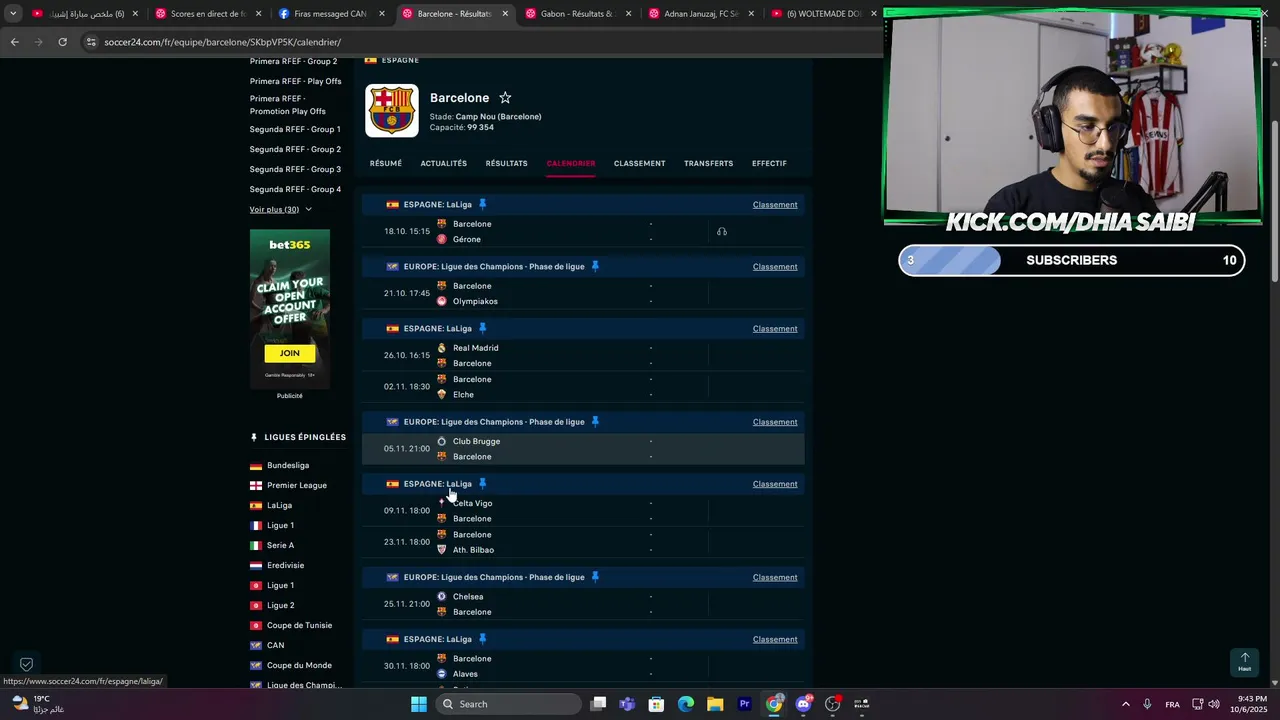This screenshot has height=720, width=1280.
Task: Open the Transferts tab
Action: coord(708,163)
